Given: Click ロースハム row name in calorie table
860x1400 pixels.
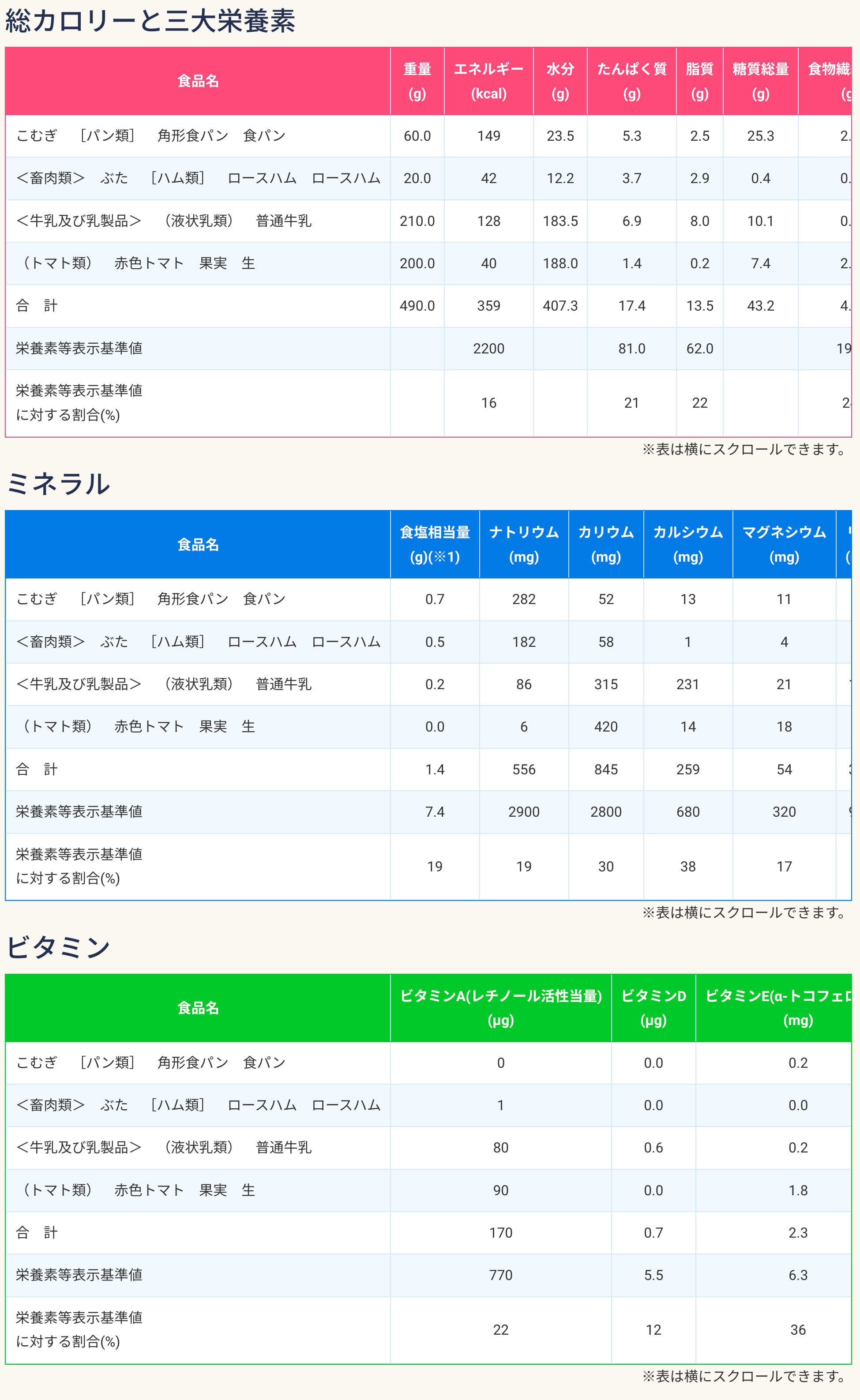Looking at the screenshot, I should pos(198,179).
